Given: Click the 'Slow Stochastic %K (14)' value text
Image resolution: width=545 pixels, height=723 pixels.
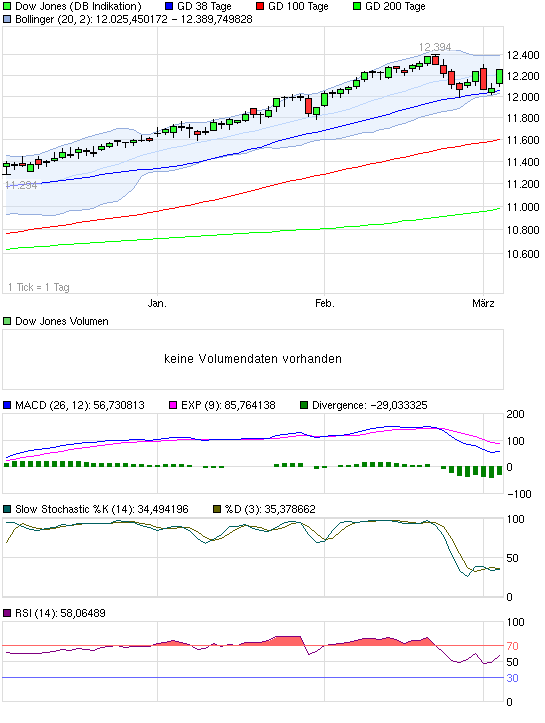Looking at the screenshot, I should pyautogui.click(x=102, y=510).
